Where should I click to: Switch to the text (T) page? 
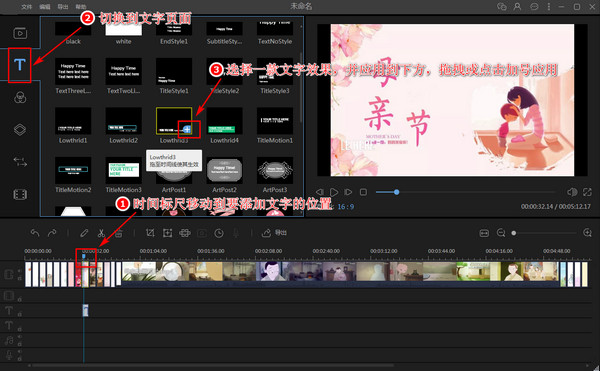(20, 65)
